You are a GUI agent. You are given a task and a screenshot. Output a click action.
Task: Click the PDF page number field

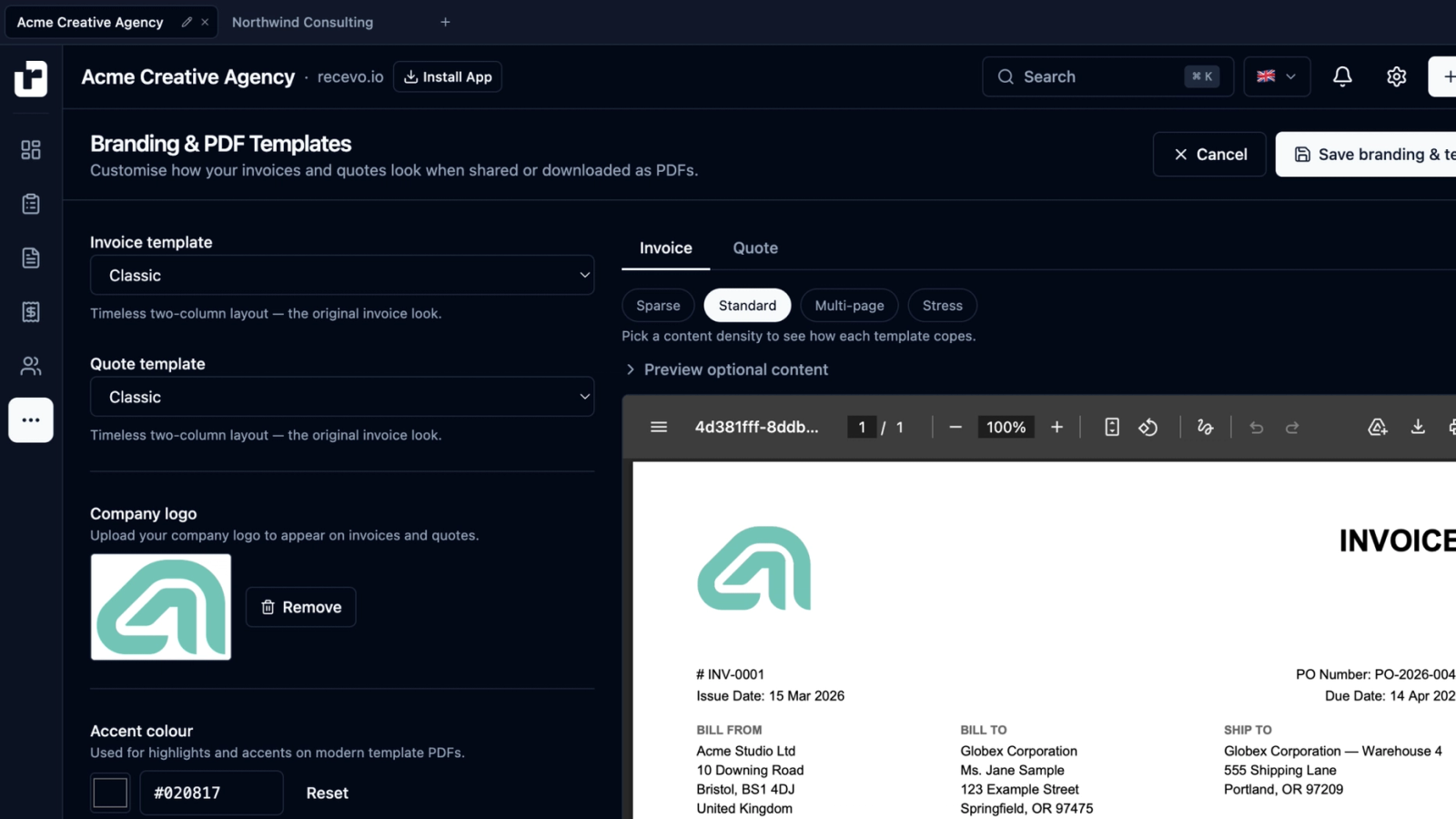click(861, 427)
